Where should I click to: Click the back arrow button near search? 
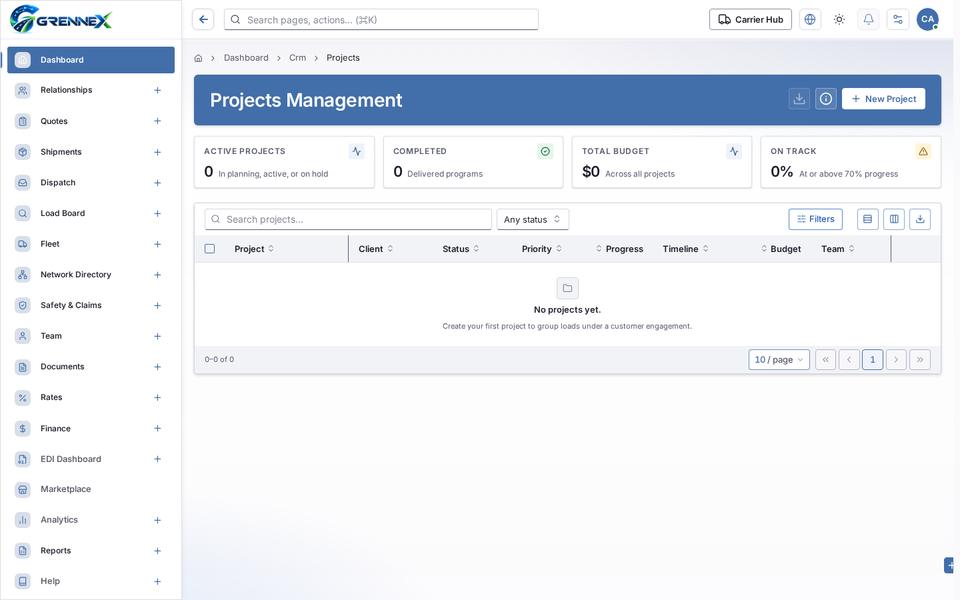[x=203, y=20]
